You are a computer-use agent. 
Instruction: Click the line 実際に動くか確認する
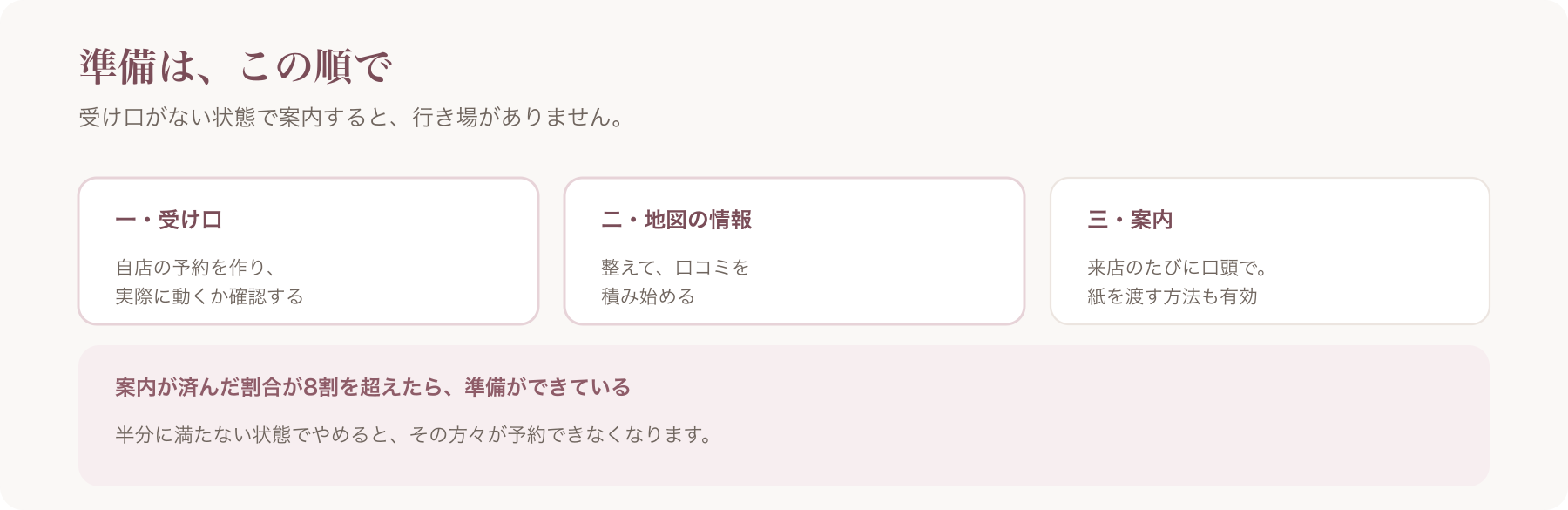210,296
